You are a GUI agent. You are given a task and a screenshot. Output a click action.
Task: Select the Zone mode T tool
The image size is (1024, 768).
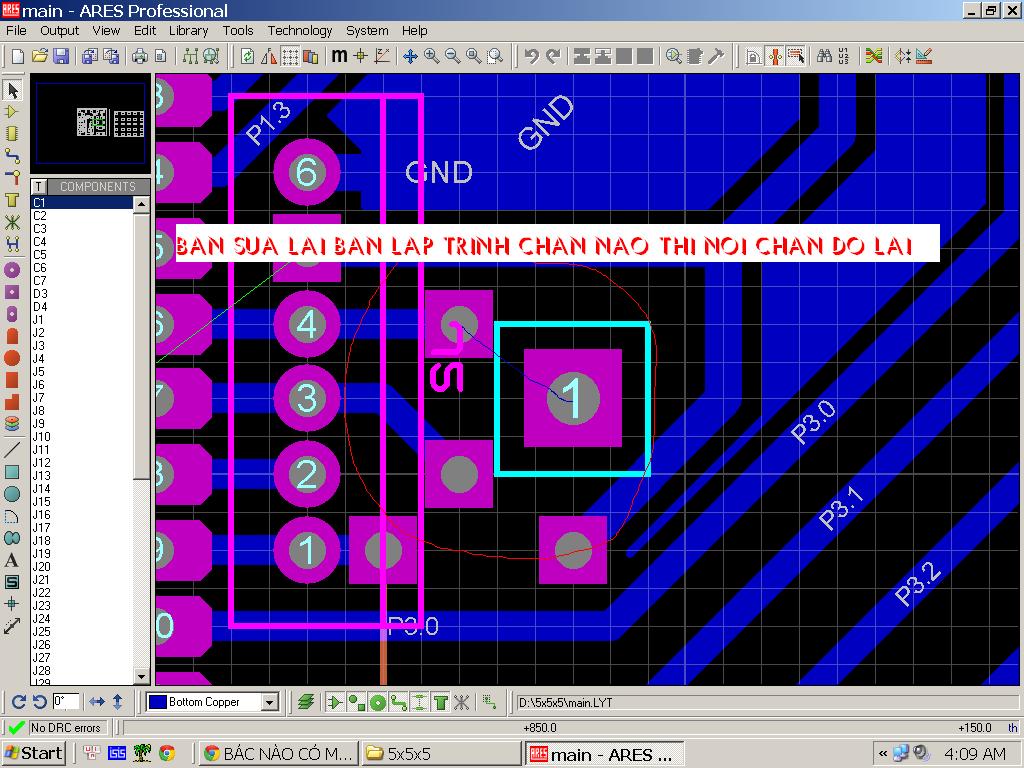coord(12,200)
